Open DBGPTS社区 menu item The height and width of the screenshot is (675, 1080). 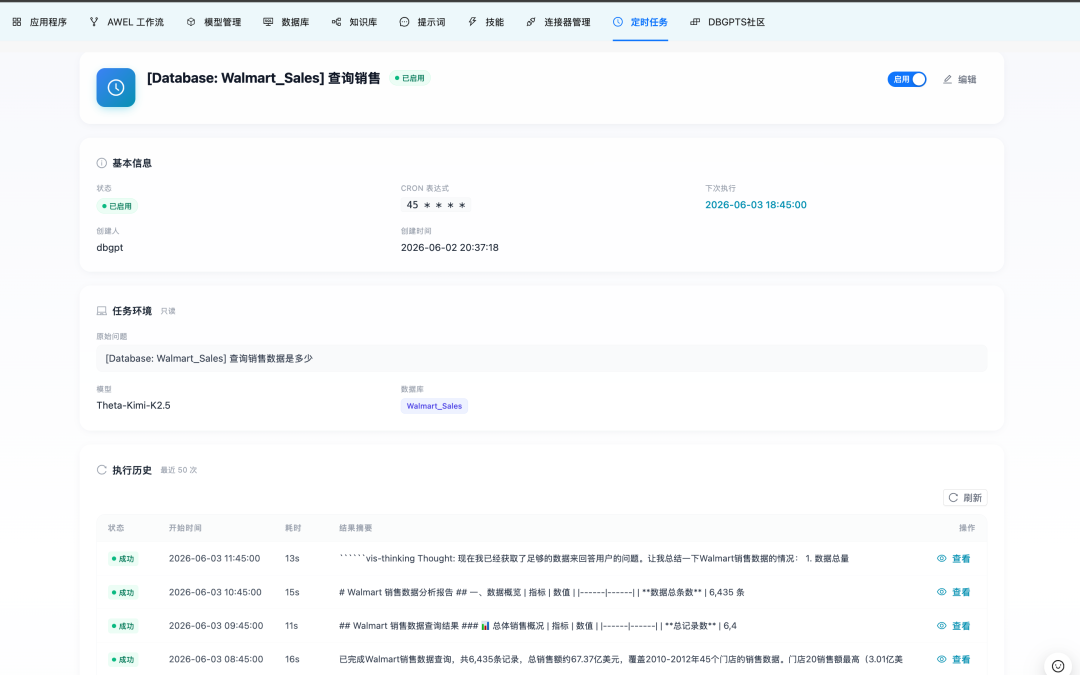coord(727,22)
